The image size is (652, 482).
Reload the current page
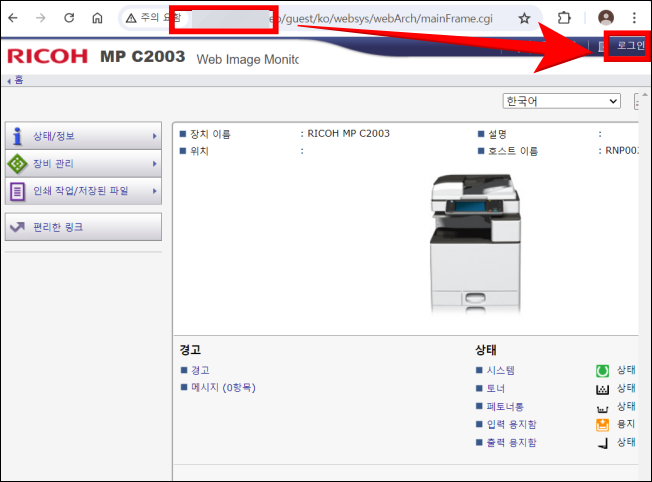coord(69,18)
